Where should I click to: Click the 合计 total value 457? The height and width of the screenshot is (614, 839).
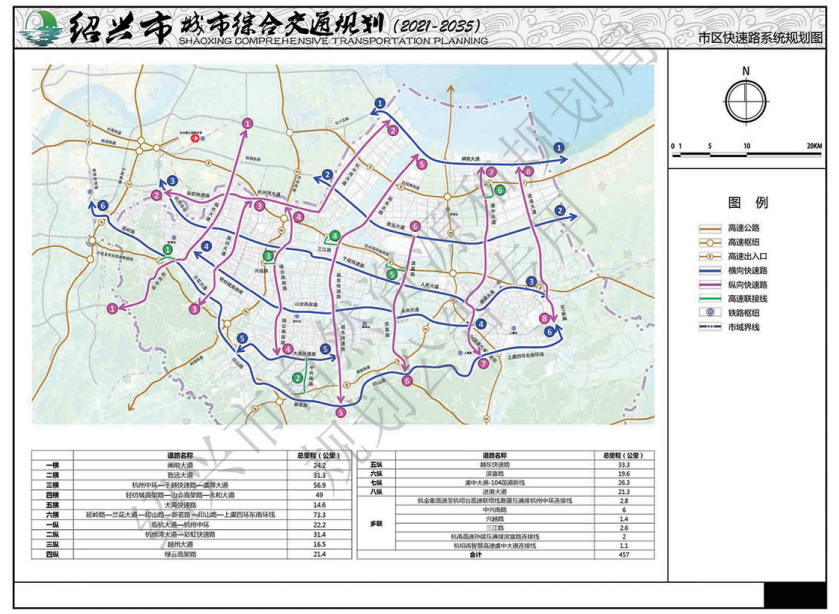pos(623,553)
